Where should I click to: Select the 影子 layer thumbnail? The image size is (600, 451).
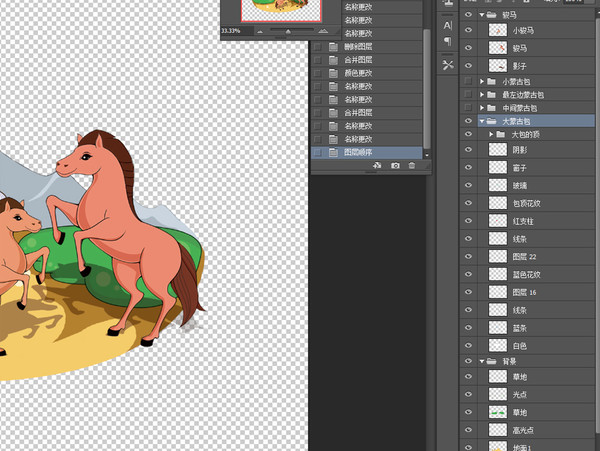(498, 66)
